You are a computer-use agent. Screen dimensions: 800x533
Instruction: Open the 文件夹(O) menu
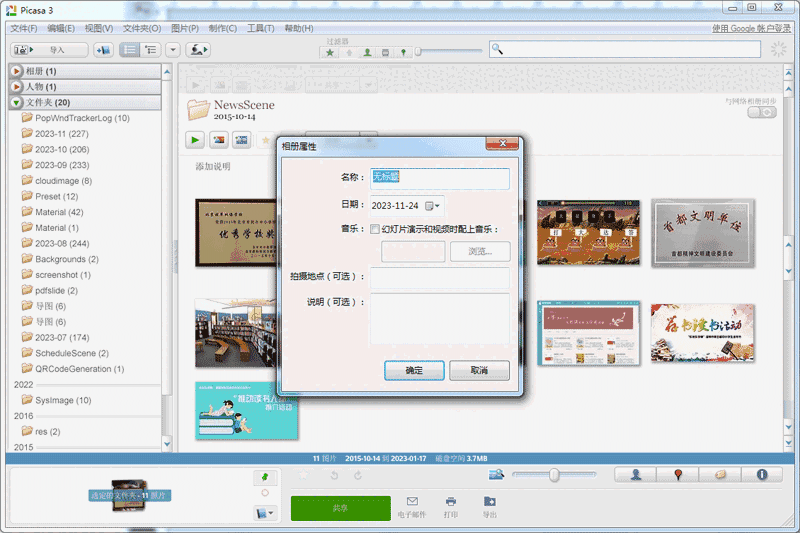[x=142, y=28]
